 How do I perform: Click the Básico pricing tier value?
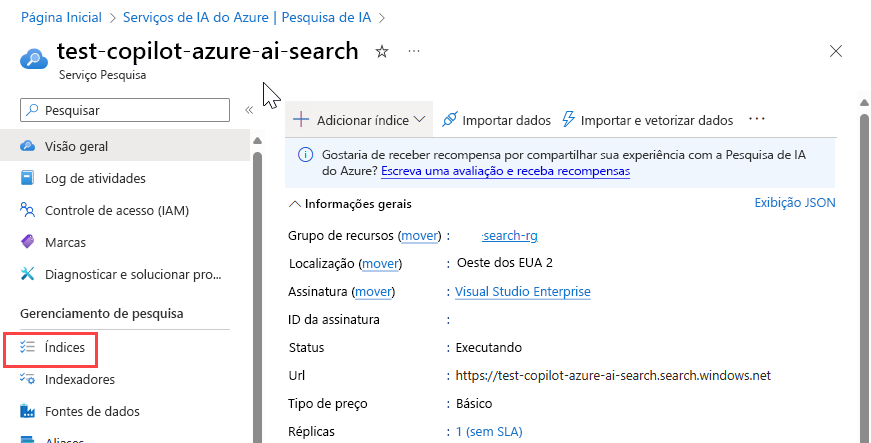click(474, 403)
